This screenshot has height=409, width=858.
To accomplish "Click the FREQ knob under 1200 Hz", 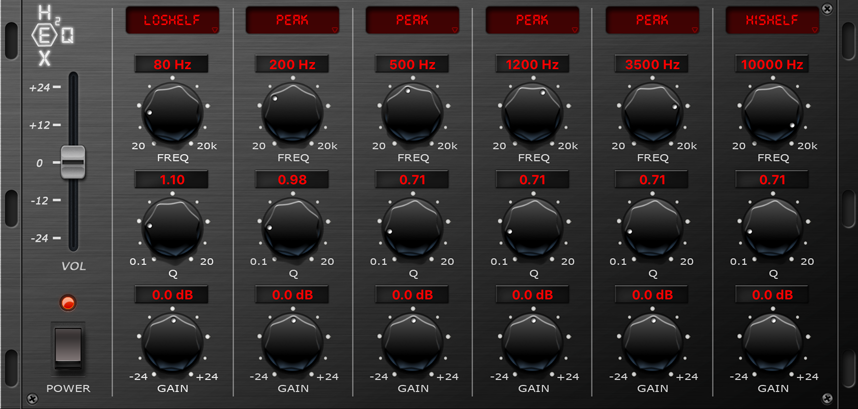I will tap(532, 111).
